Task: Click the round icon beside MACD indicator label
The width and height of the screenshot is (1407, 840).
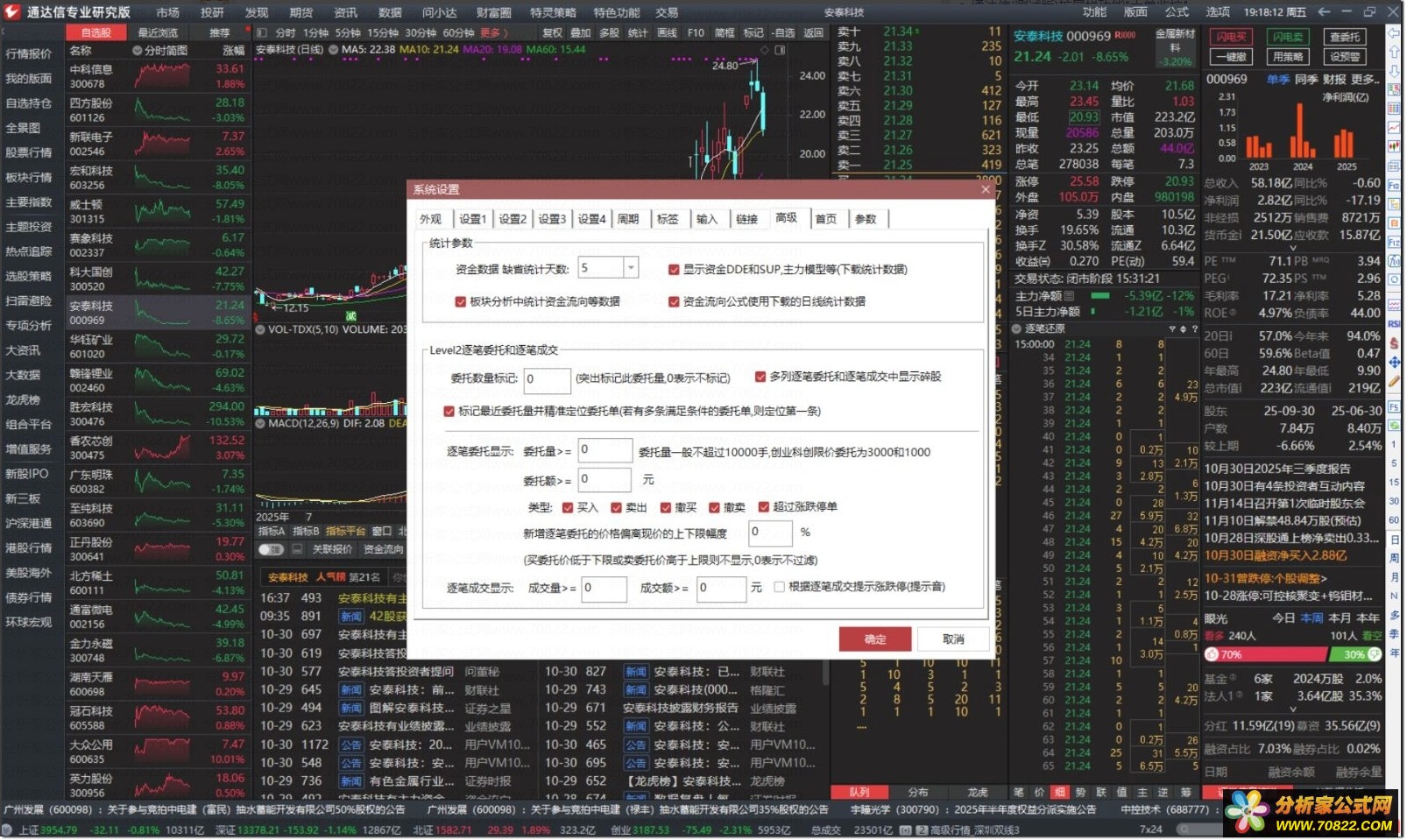Action: pos(260,423)
